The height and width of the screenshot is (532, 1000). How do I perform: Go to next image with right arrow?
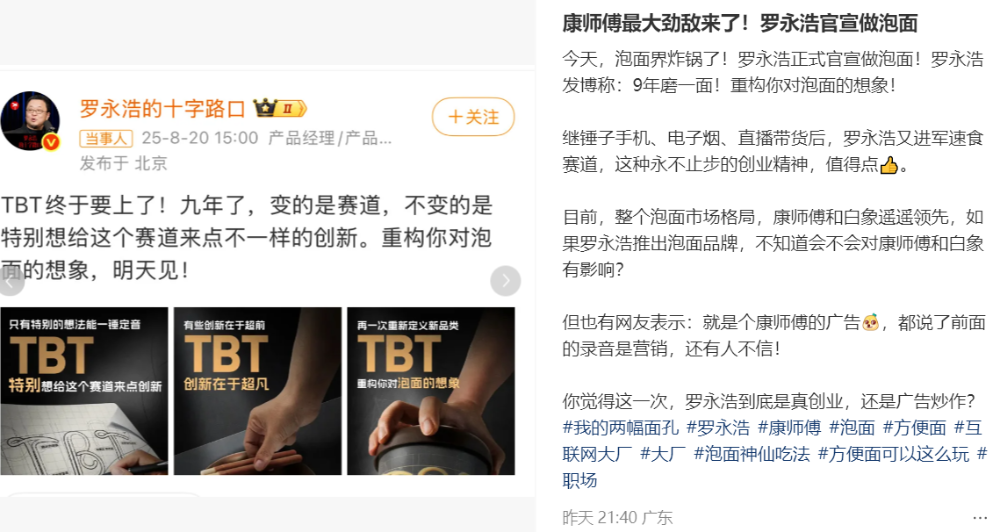(x=506, y=281)
